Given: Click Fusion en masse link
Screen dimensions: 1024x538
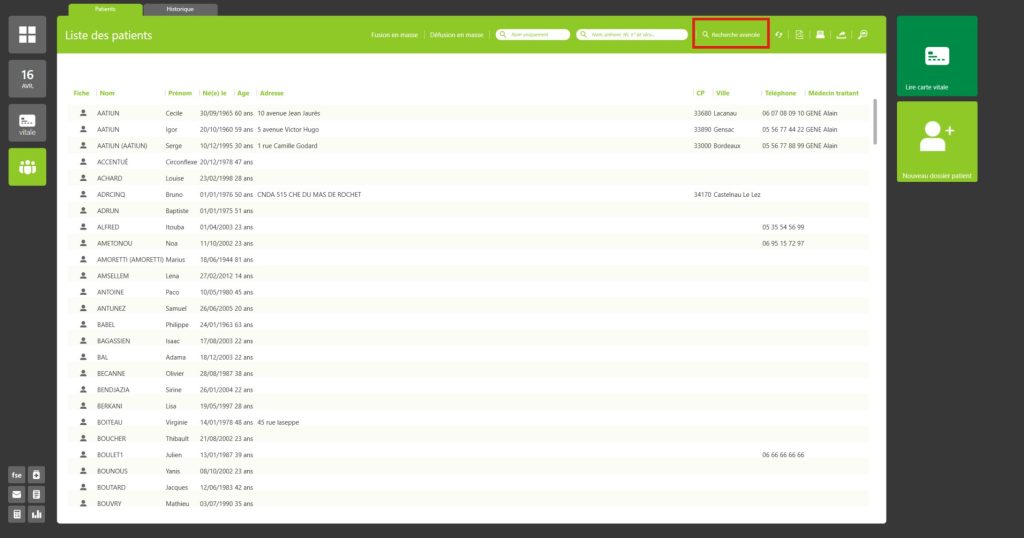Looking at the screenshot, I should [394, 35].
